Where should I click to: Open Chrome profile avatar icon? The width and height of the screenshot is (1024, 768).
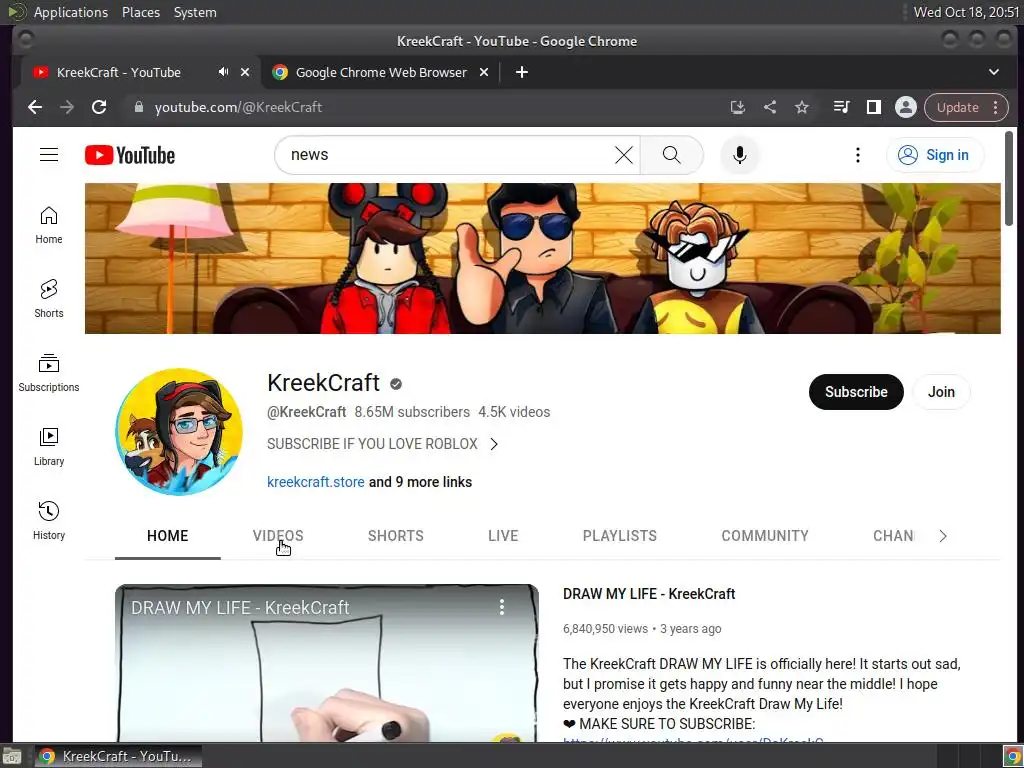(x=906, y=107)
